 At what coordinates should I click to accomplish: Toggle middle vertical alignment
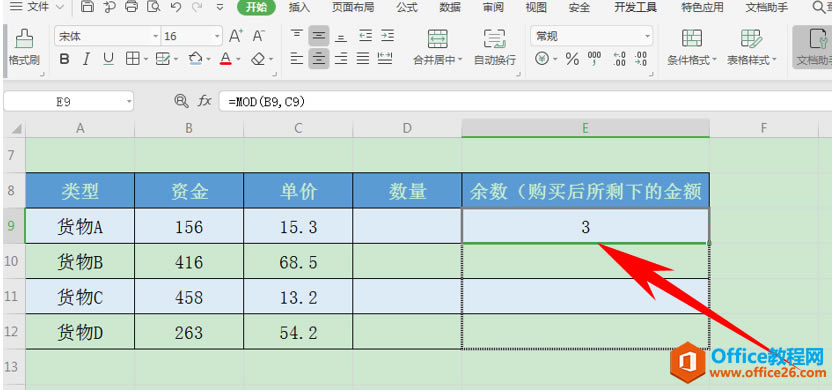[319, 36]
